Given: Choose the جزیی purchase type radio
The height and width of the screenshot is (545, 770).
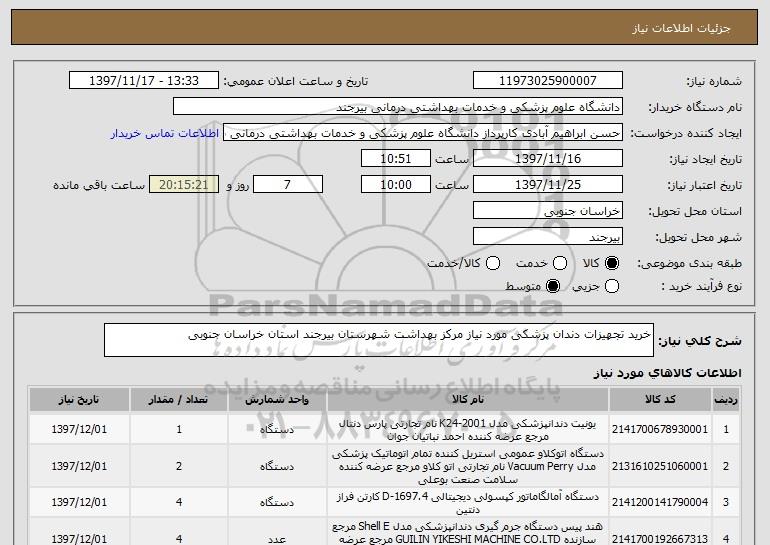Looking at the screenshot, I should pyautogui.click(x=612, y=286).
